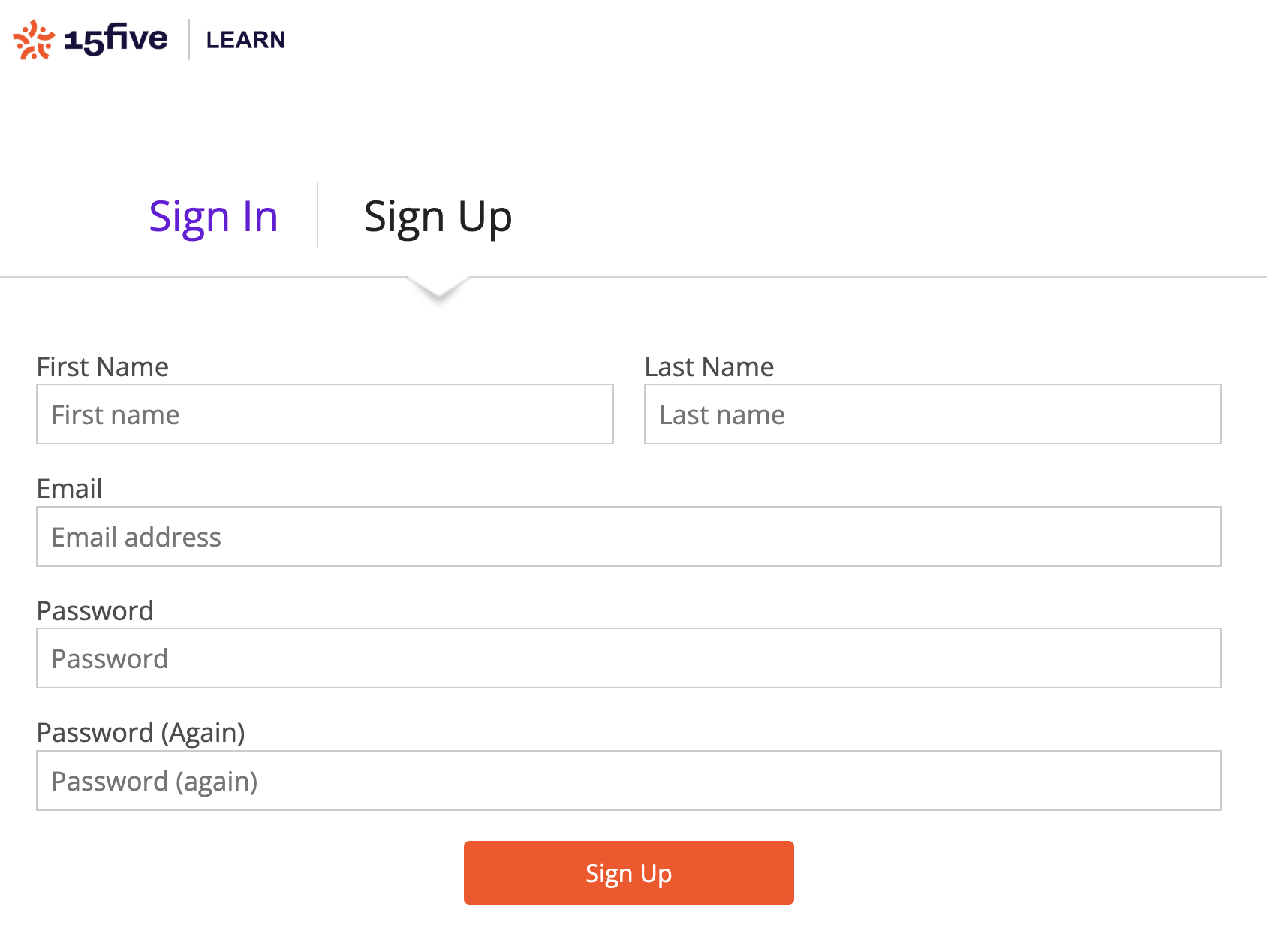Viewport: 1267px width, 952px height.
Task: Click the 15Five orange sunburst logo icon
Action: click(34, 40)
